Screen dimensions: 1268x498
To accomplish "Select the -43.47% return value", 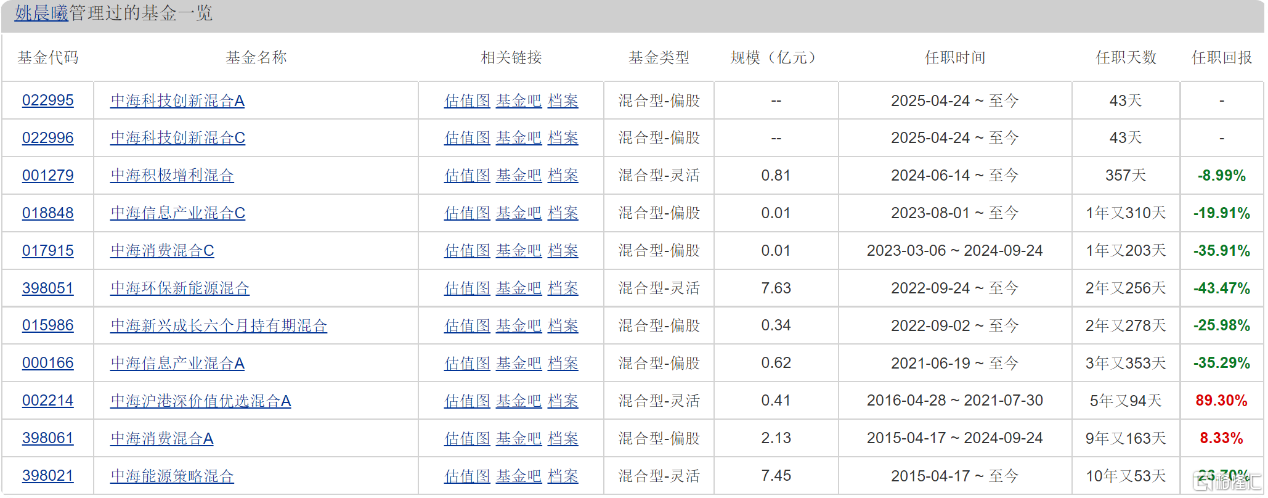I will pyautogui.click(x=1221, y=289).
